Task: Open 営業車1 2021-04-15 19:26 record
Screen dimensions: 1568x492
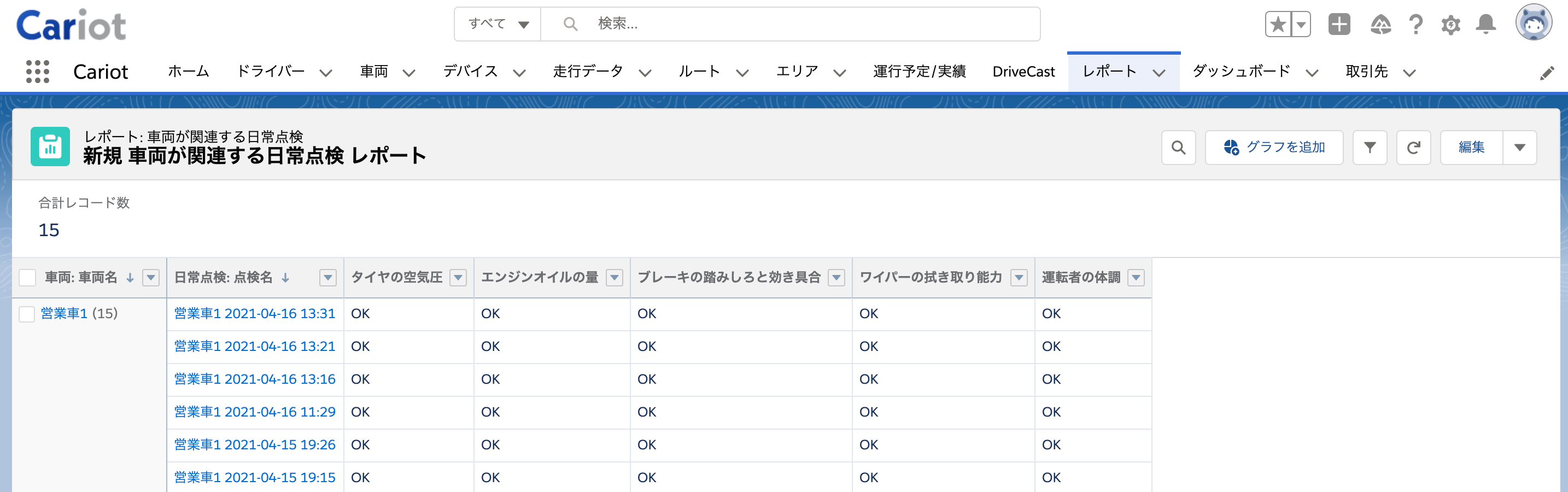Action: coord(254,445)
